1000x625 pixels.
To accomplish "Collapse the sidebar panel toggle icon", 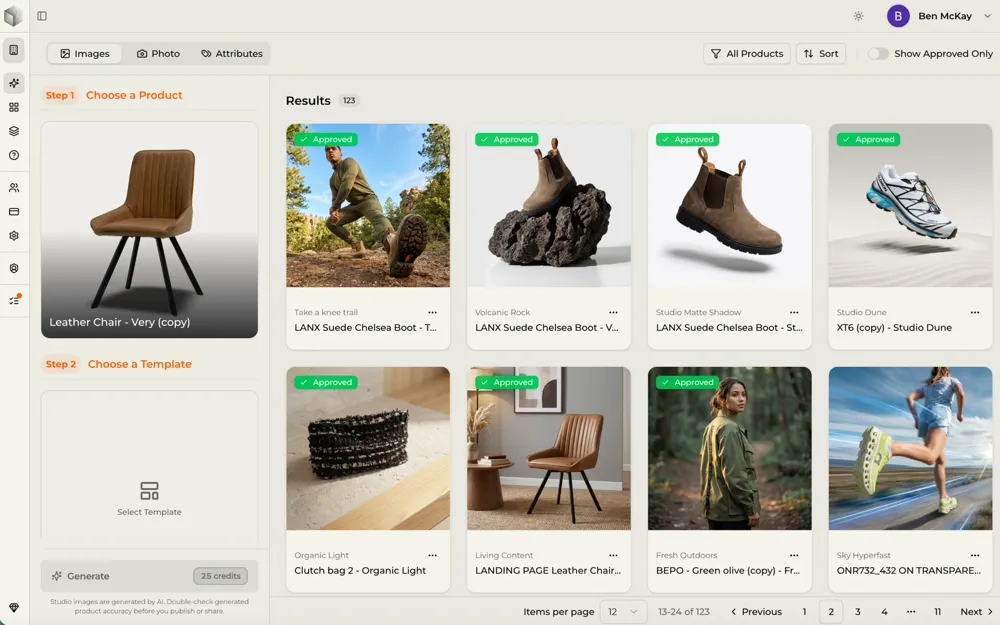I will pyautogui.click(x=42, y=16).
